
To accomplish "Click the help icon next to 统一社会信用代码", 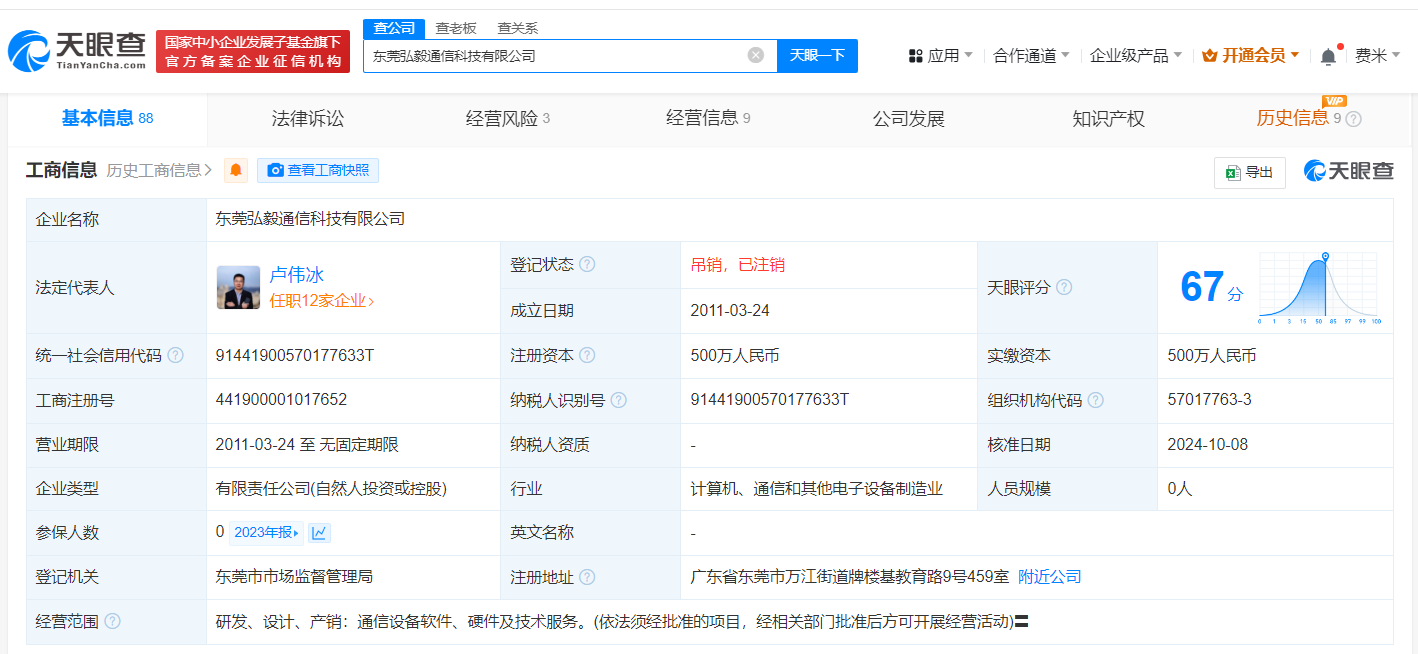I will point(176,355).
